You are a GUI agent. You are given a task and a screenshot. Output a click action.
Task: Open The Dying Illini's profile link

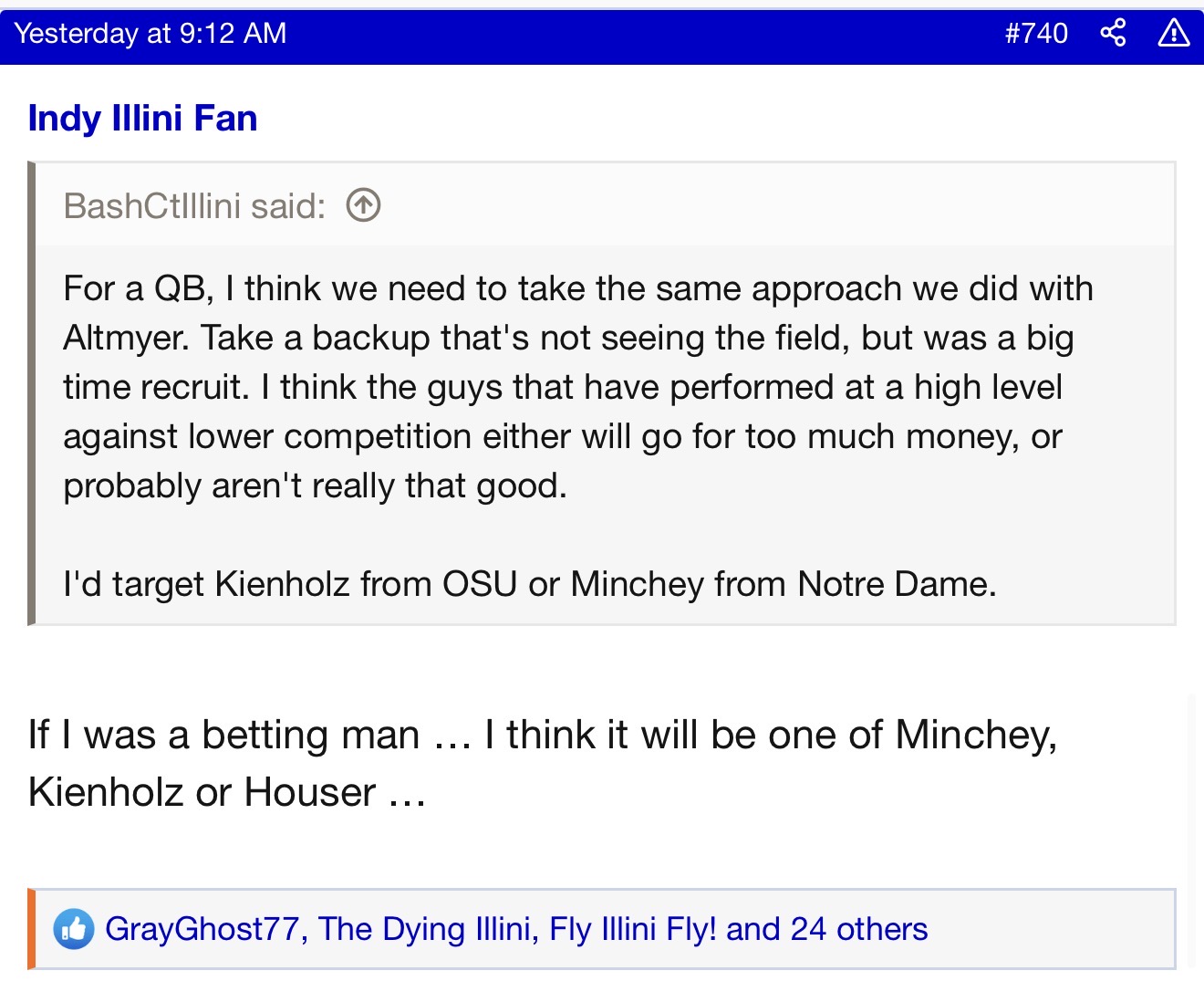pyautogui.click(x=424, y=929)
